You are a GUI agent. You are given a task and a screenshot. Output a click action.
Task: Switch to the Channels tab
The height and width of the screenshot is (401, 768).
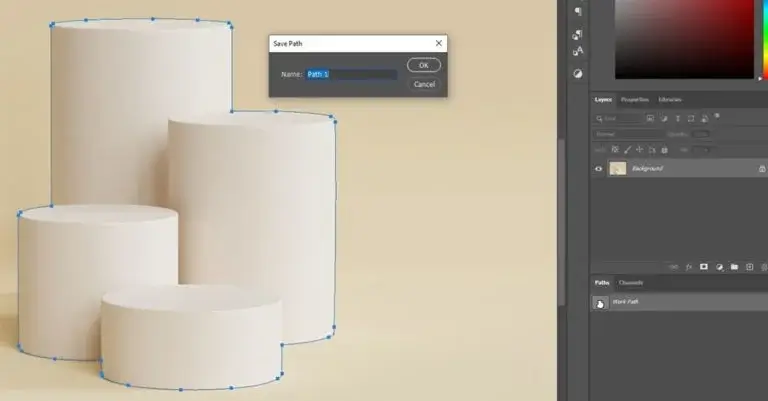(x=631, y=283)
